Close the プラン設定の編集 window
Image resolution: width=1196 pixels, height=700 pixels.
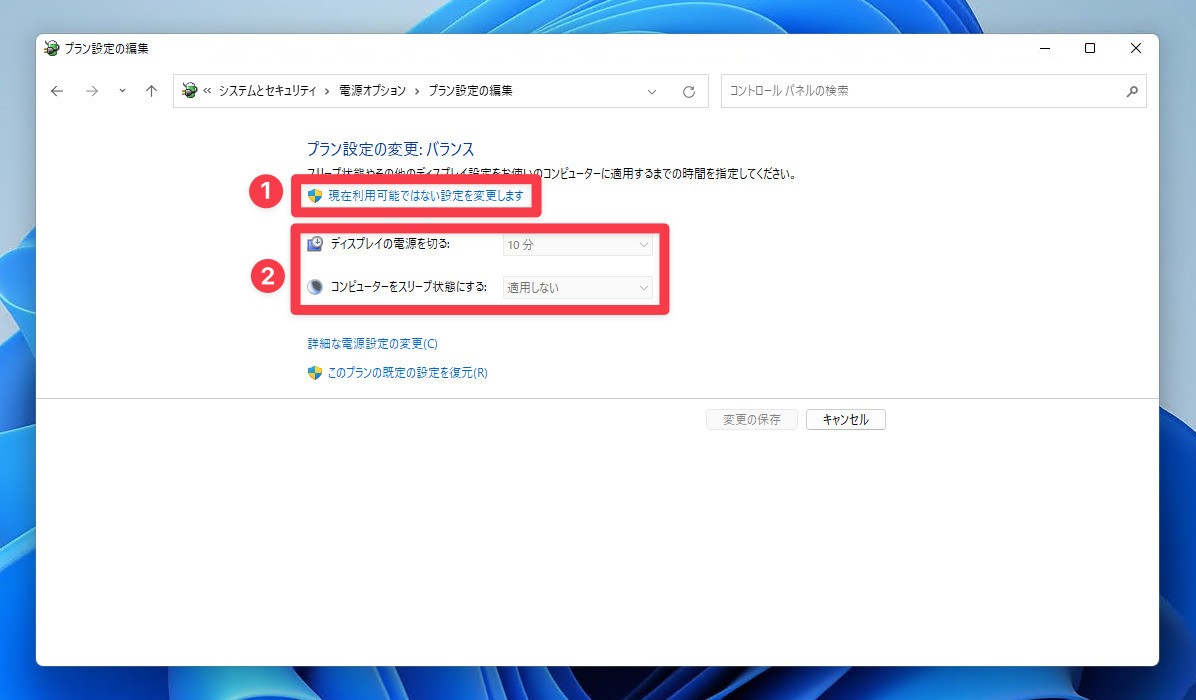click(1136, 48)
